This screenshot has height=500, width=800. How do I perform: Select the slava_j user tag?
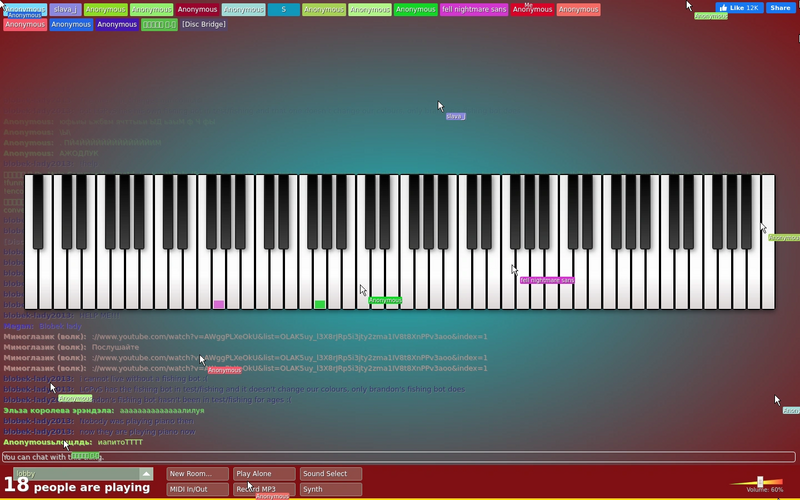coord(65,10)
